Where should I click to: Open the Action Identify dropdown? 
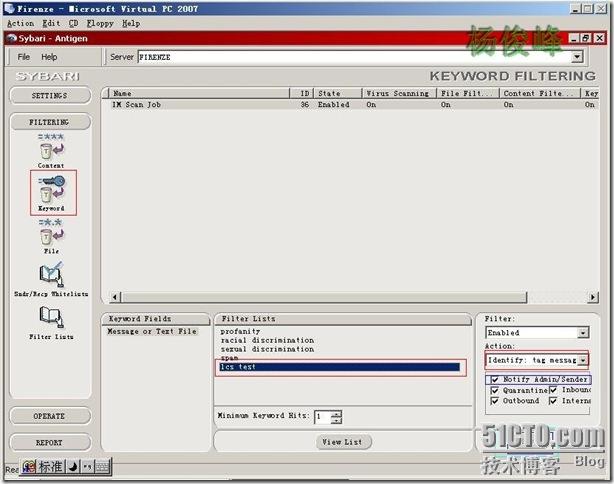pyautogui.click(x=583, y=360)
